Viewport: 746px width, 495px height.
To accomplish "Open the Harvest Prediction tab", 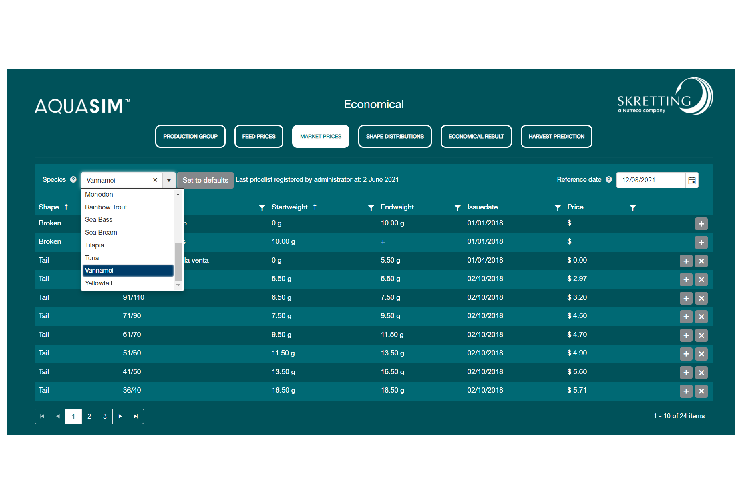I will (556, 136).
